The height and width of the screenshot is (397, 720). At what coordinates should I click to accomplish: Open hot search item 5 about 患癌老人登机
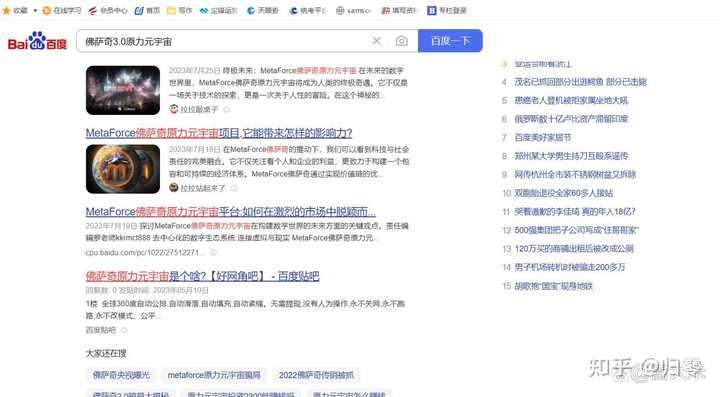pyautogui.click(x=571, y=100)
